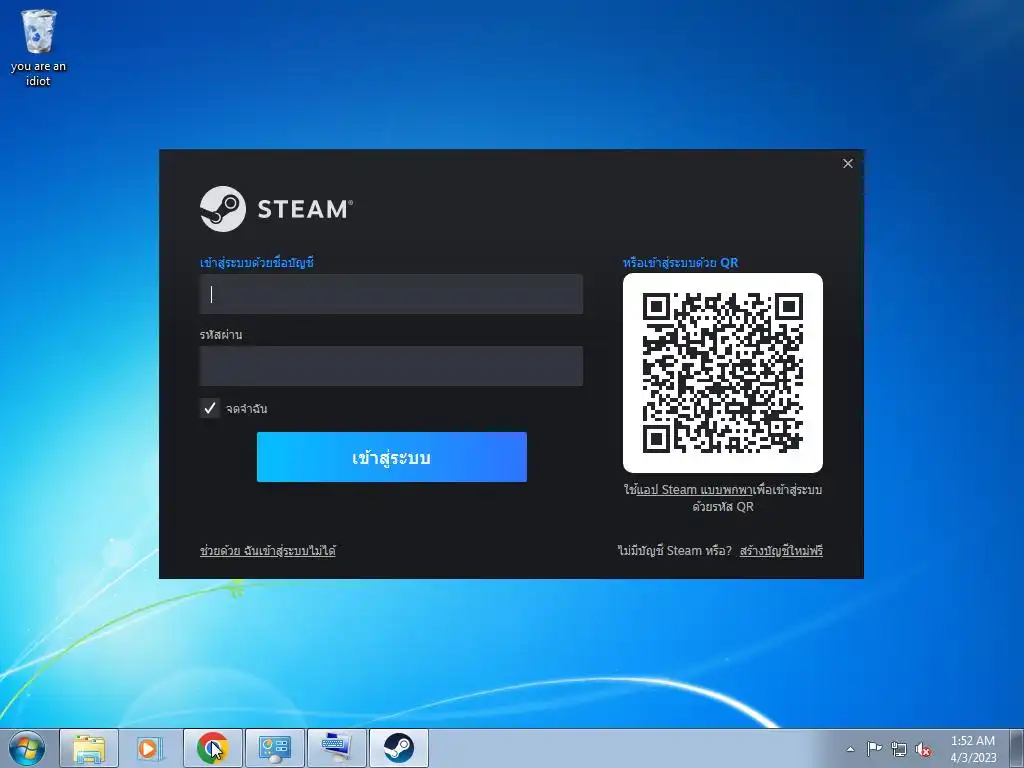Open the On-Screen Keyboard taskbar icon

336,748
